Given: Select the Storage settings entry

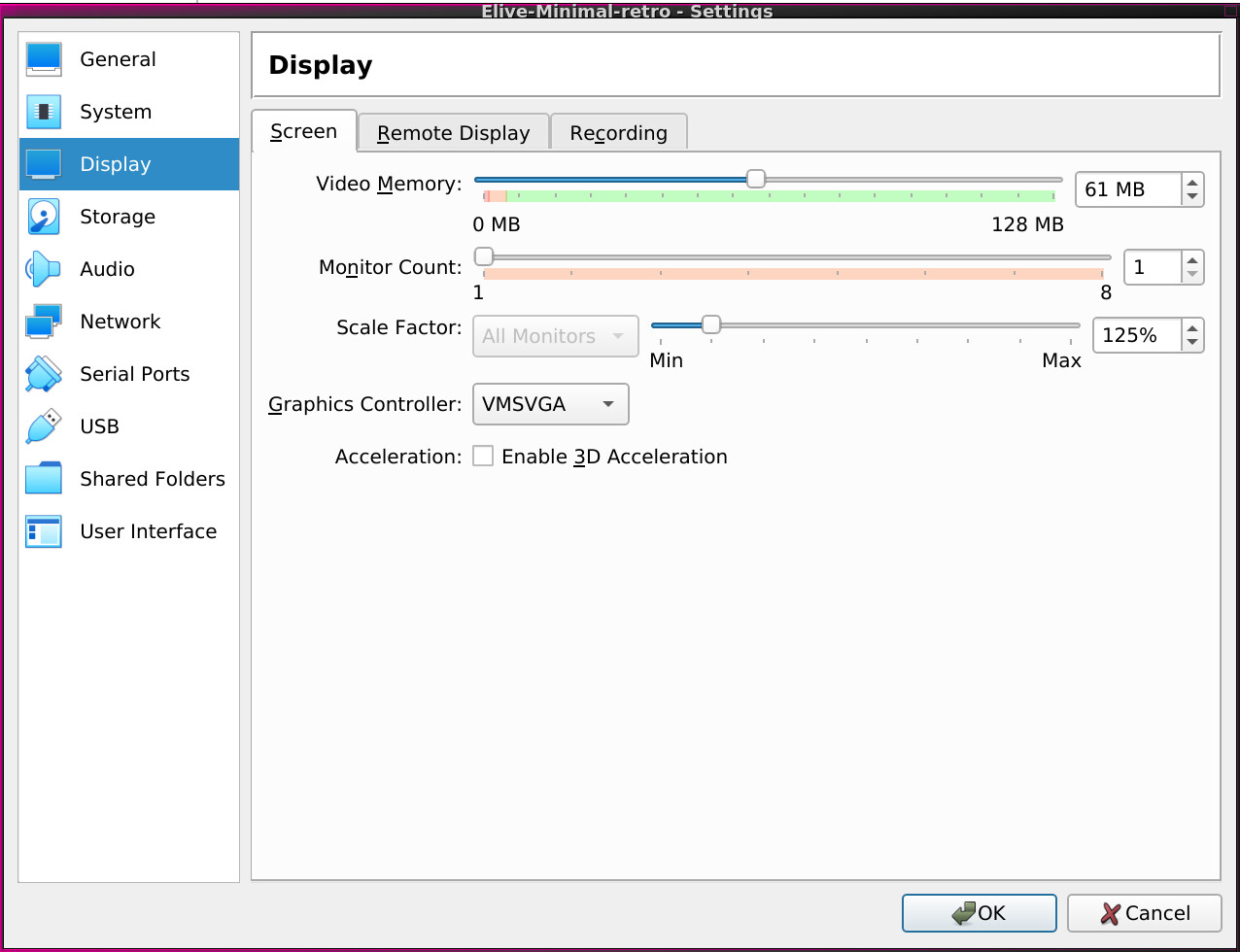Looking at the screenshot, I should click(129, 217).
